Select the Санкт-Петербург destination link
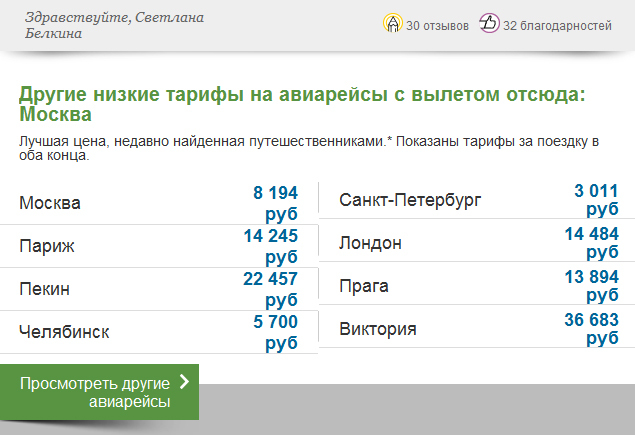 tap(410, 200)
